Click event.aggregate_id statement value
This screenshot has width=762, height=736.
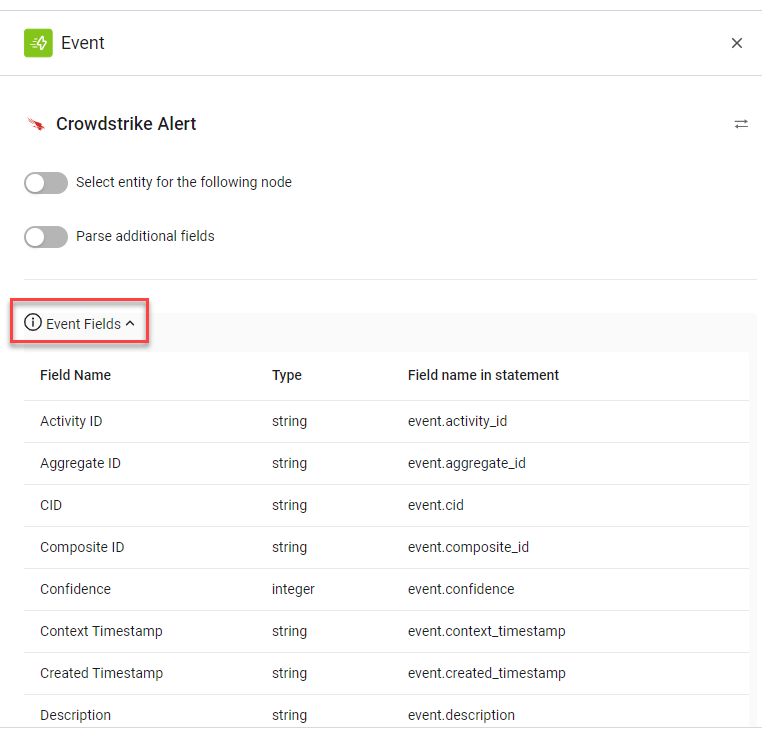[x=467, y=463]
